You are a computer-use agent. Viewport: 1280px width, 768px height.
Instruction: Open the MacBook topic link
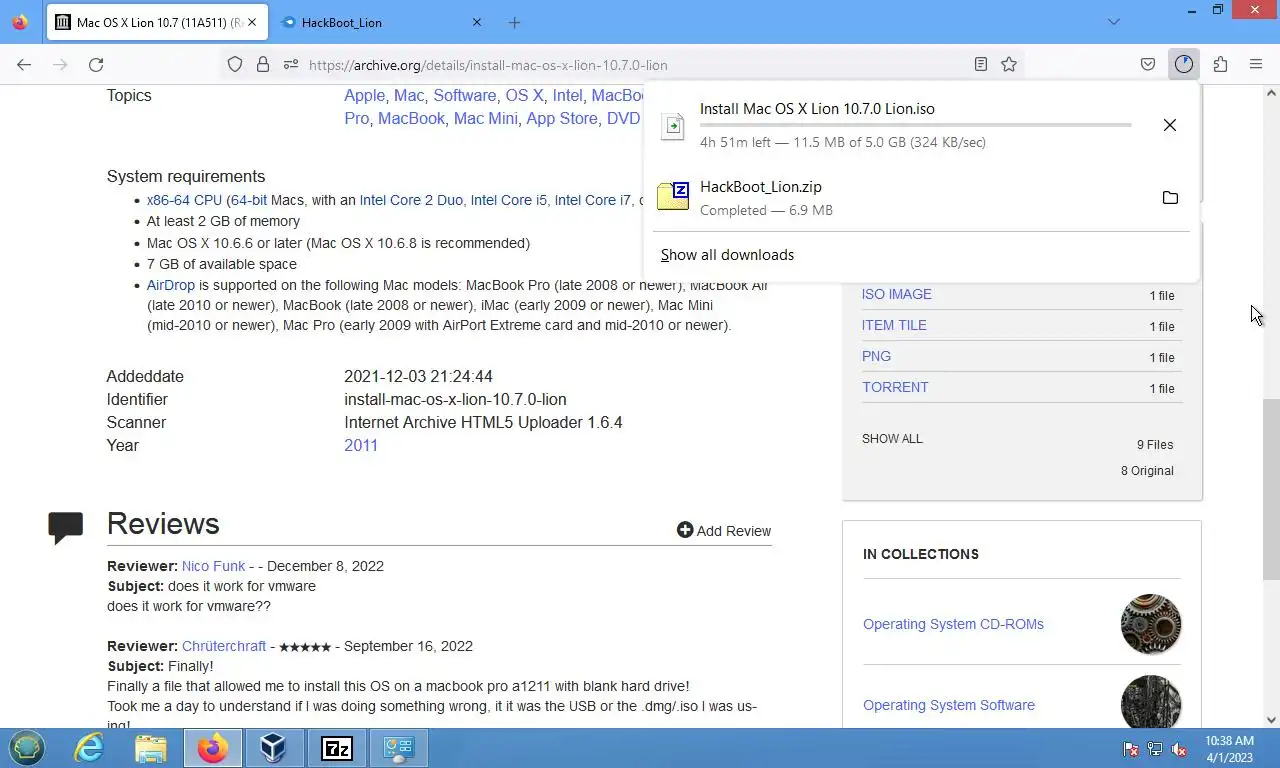(x=411, y=118)
